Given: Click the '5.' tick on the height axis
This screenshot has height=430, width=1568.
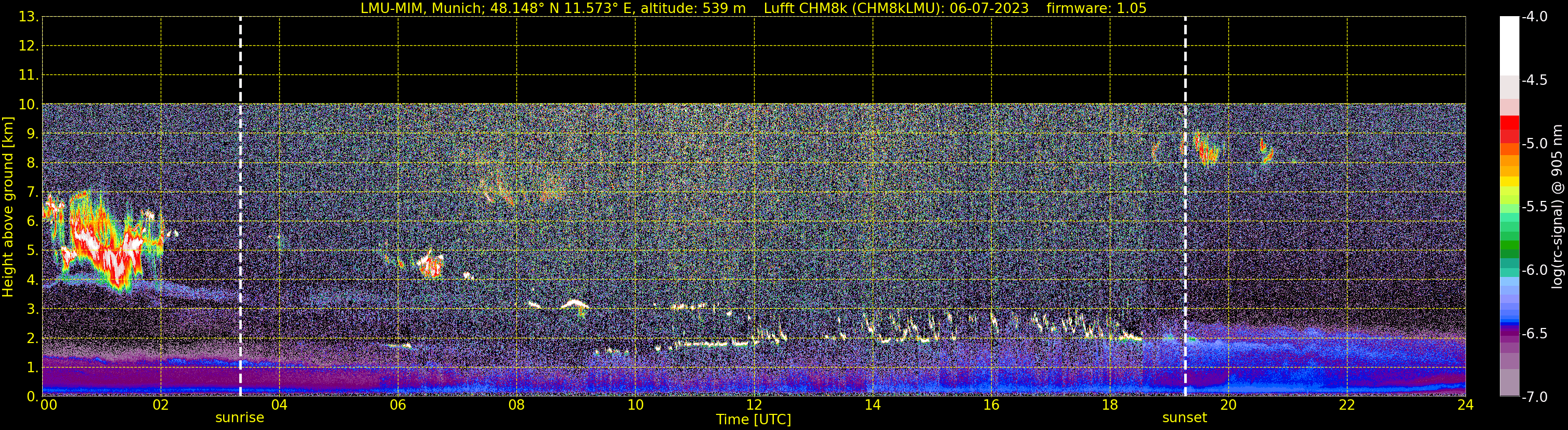Looking at the screenshot, I should 32,251.
